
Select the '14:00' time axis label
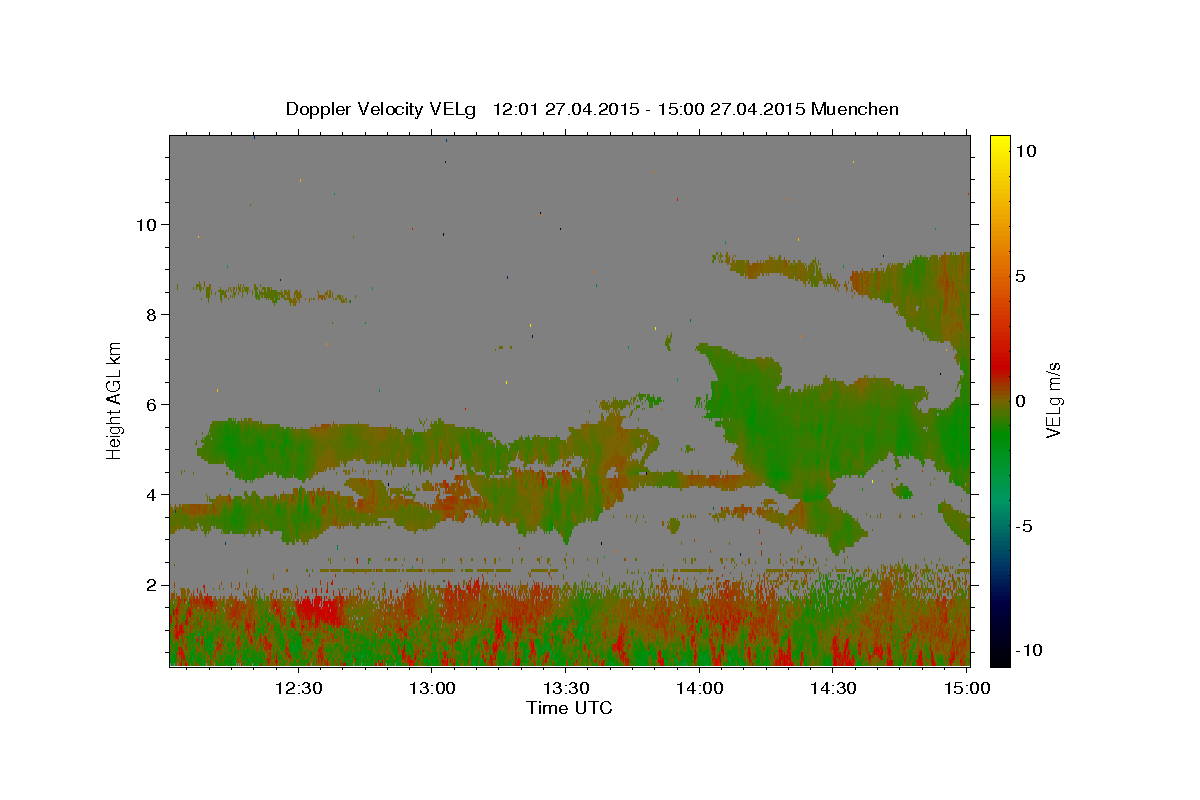[x=699, y=689]
